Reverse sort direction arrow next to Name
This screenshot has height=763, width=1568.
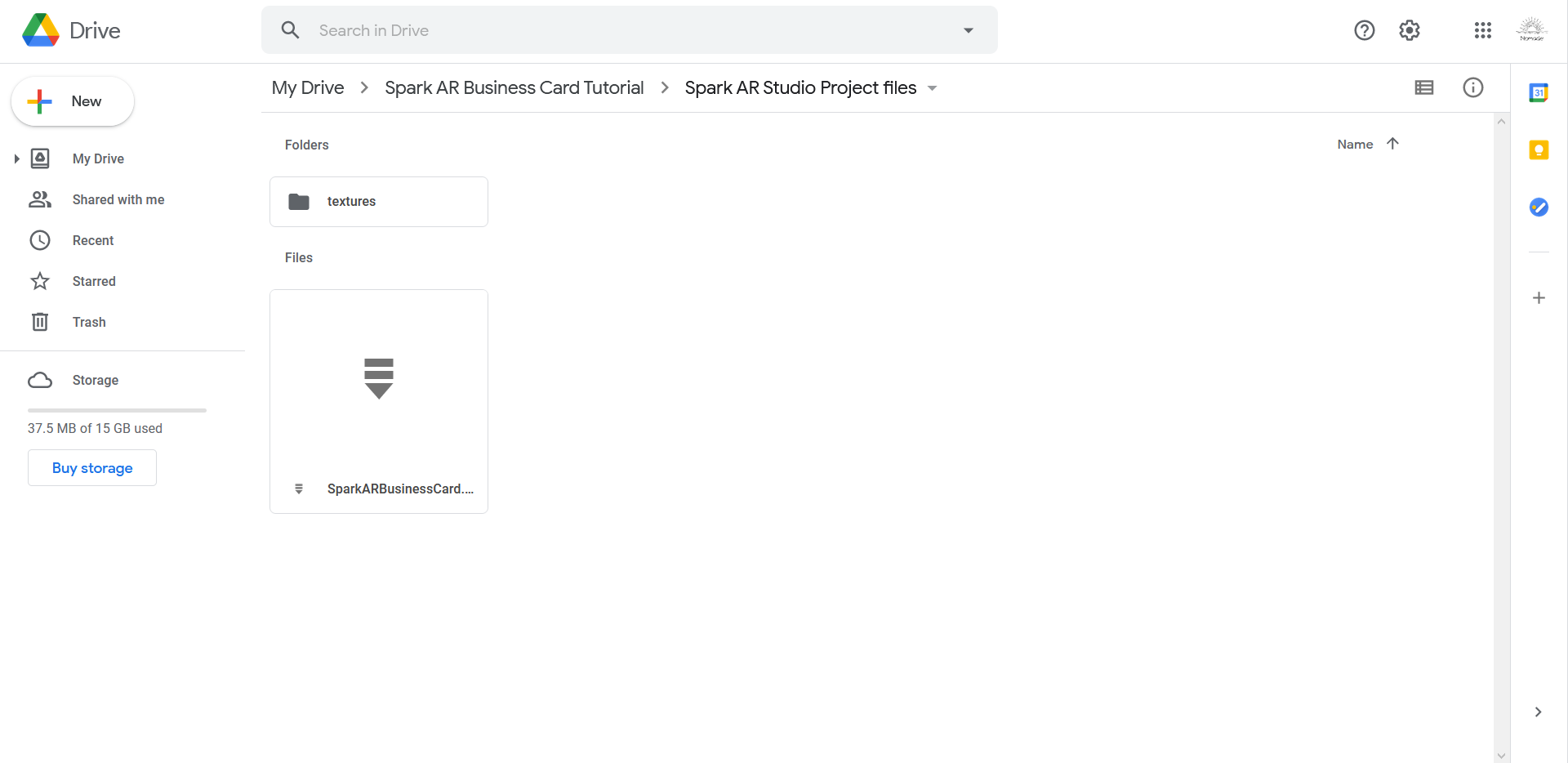(x=1393, y=144)
